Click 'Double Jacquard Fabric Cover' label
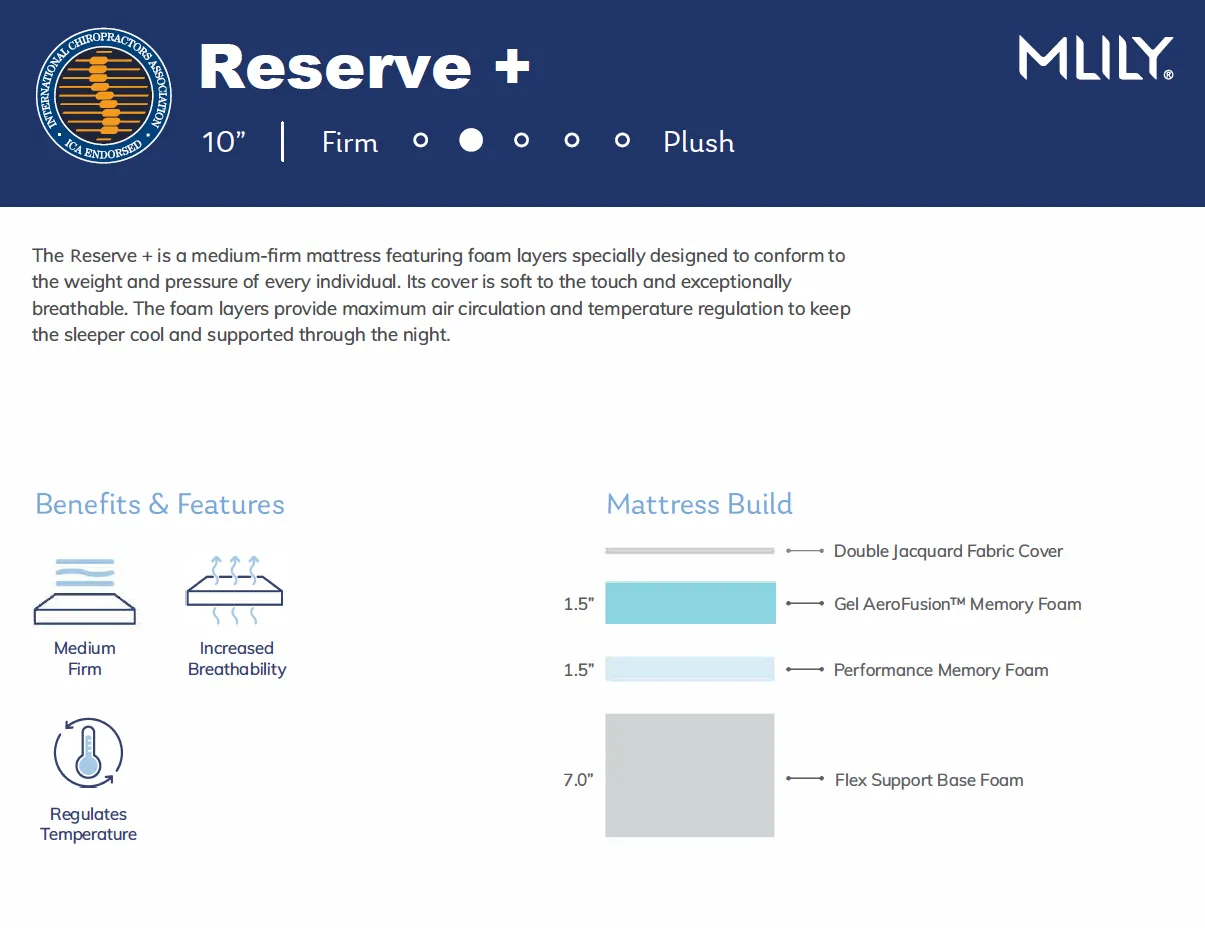Viewport: 1205px width, 928px height. (x=948, y=551)
